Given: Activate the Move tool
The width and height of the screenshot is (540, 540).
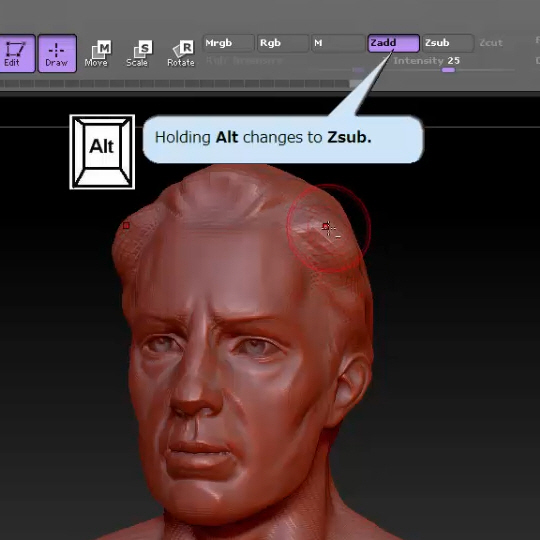Looking at the screenshot, I should point(97,53).
